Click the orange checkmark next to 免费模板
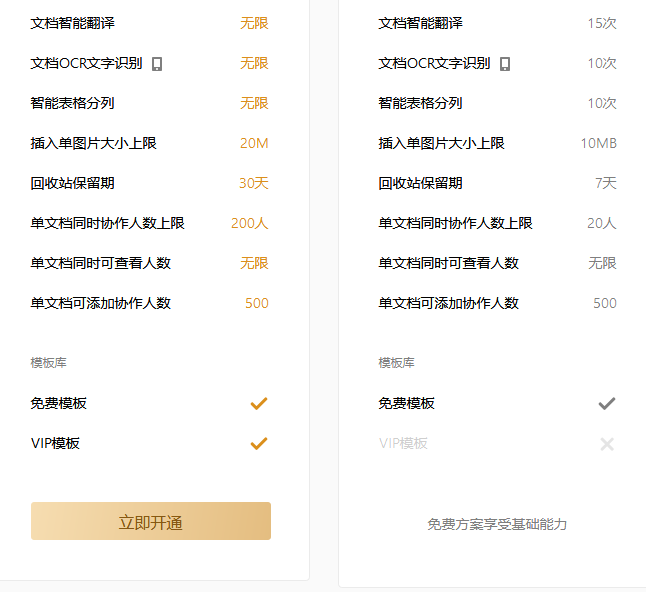 (259, 403)
